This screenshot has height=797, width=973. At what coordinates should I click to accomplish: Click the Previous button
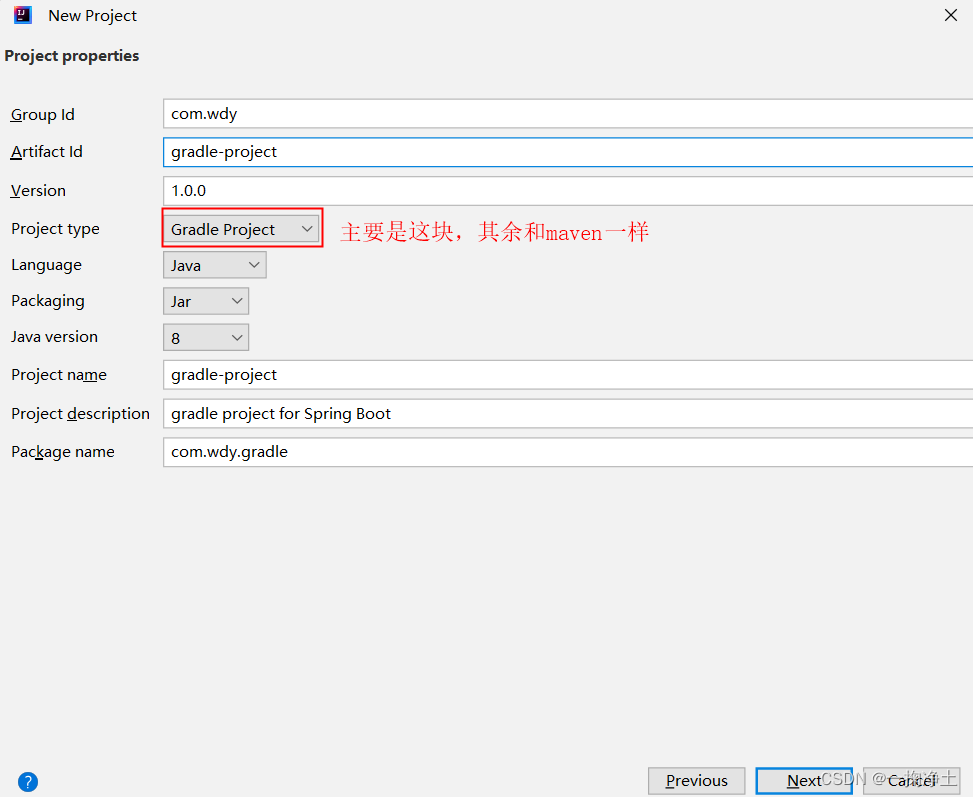pyautogui.click(x=696, y=780)
